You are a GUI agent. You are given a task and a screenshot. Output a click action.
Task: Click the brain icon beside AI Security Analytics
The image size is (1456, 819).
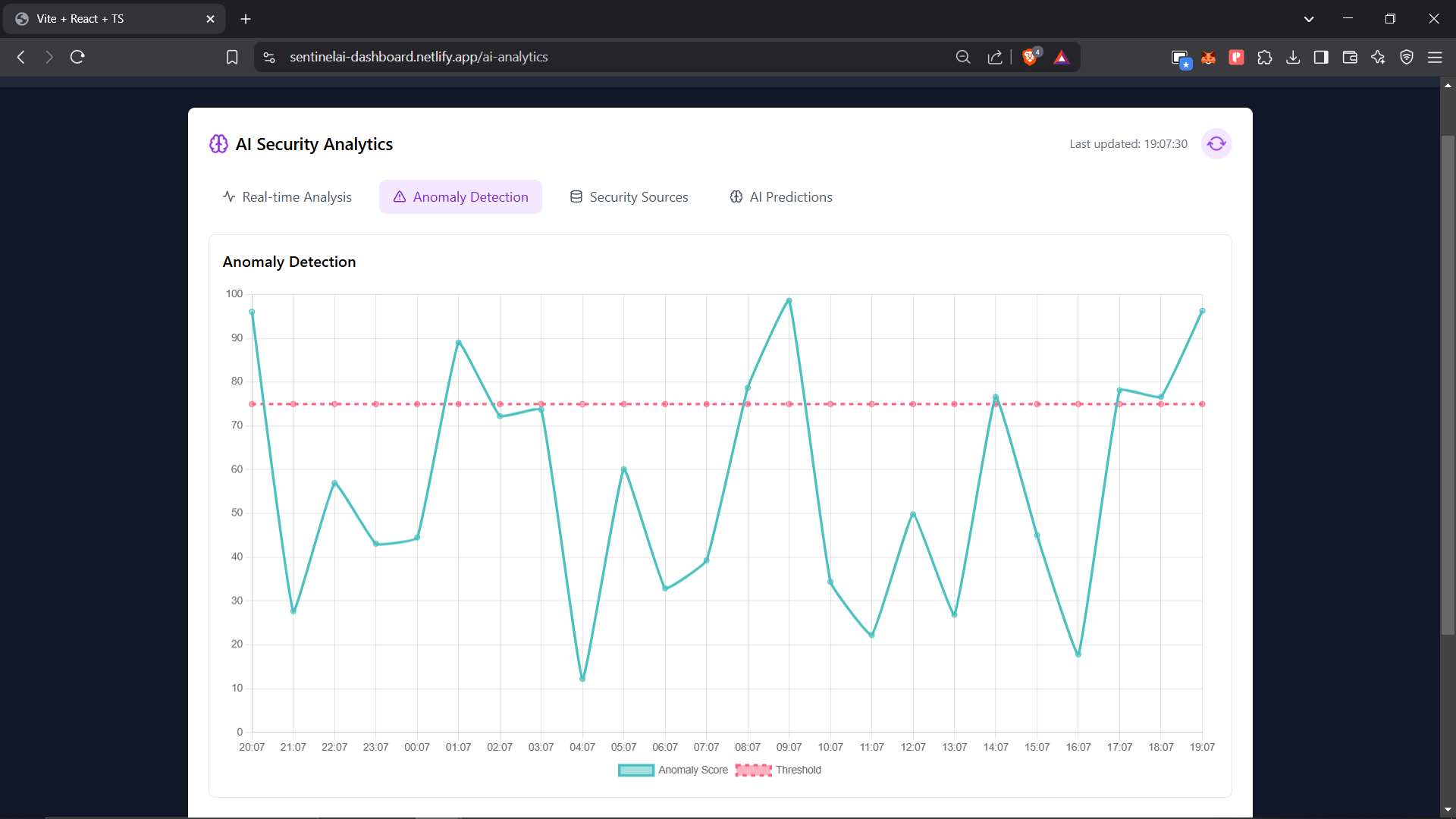point(218,143)
